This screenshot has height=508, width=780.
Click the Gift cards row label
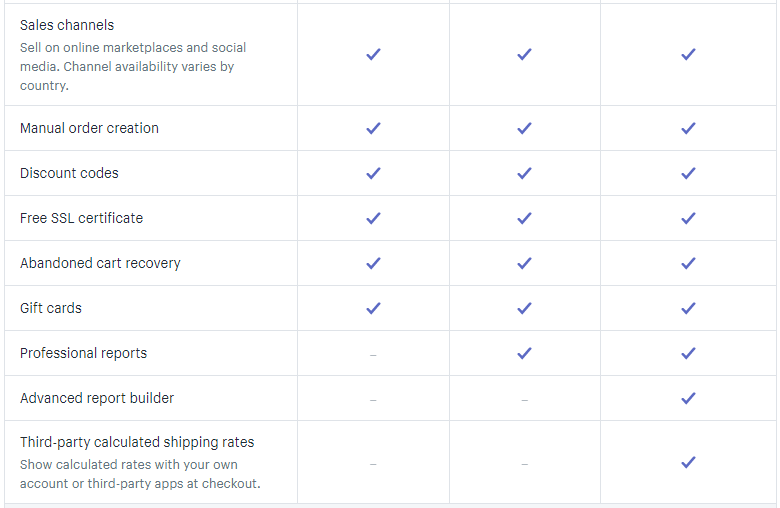[x=51, y=308]
